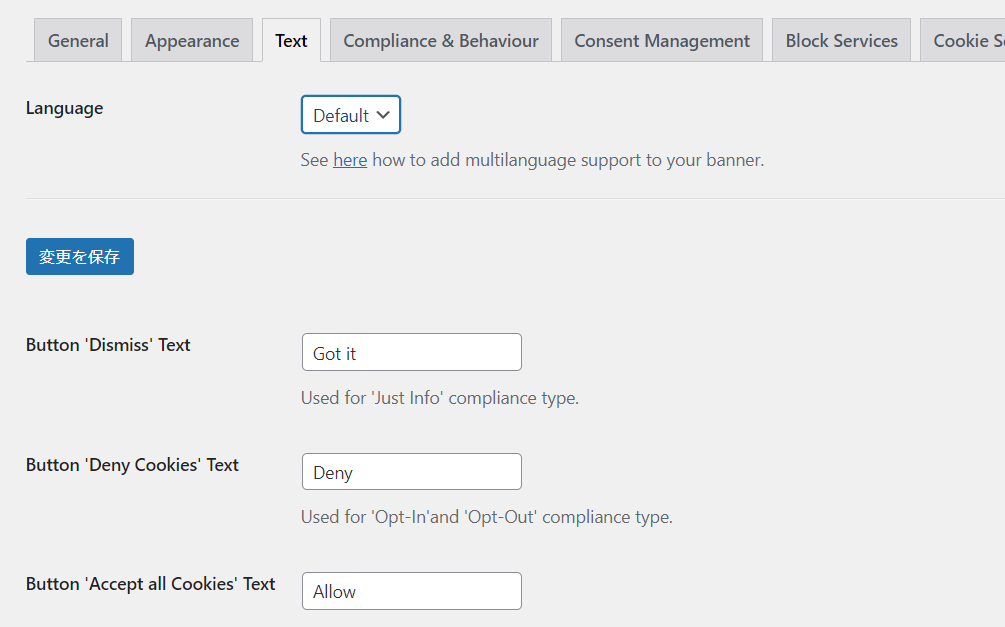Click the 'Allow' accept cookies text field
The height and width of the screenshot is (627, 1005).
click(x=411, y=591)
